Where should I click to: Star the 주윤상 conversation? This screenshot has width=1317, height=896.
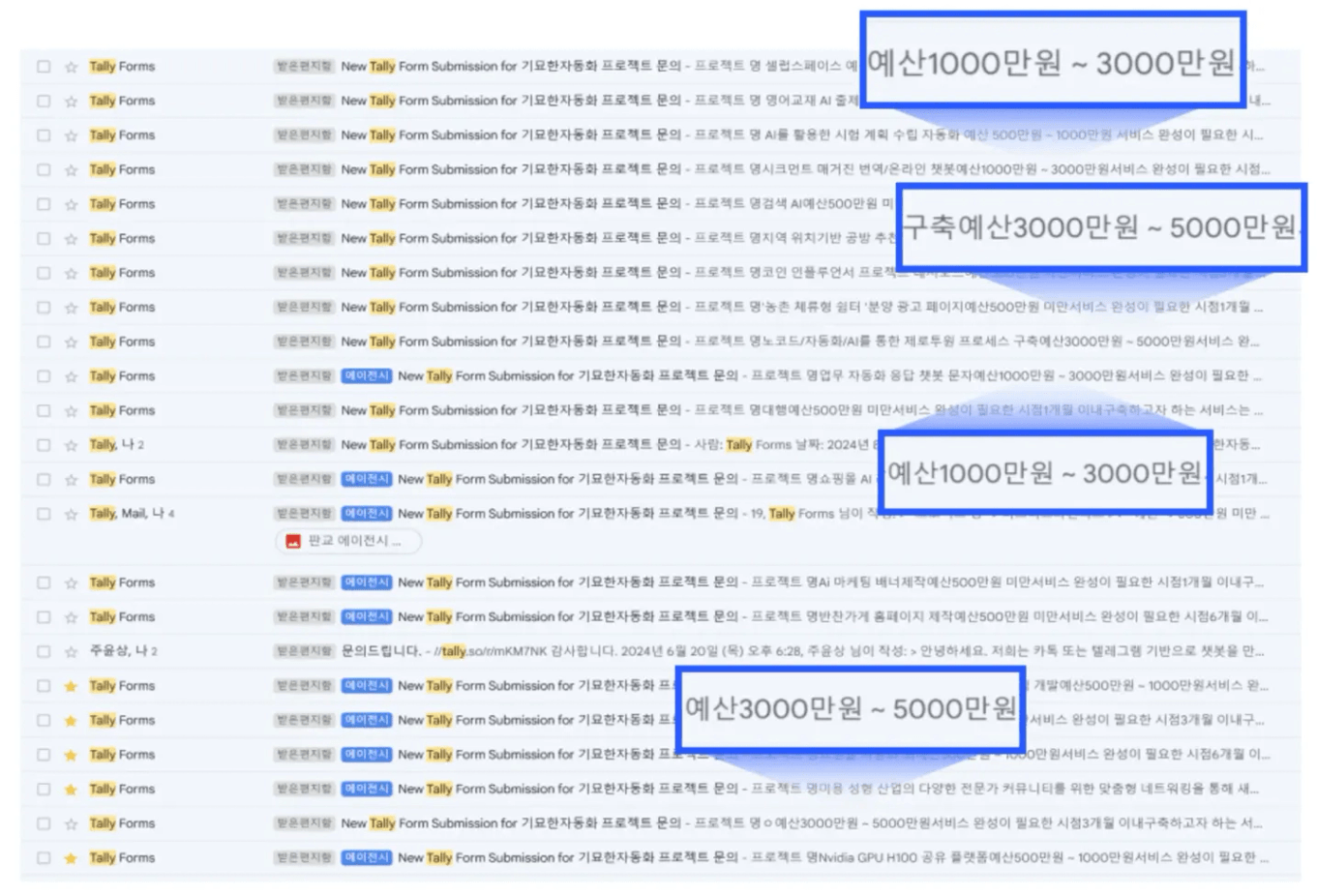pyautogui.click(x=71, y=651)
